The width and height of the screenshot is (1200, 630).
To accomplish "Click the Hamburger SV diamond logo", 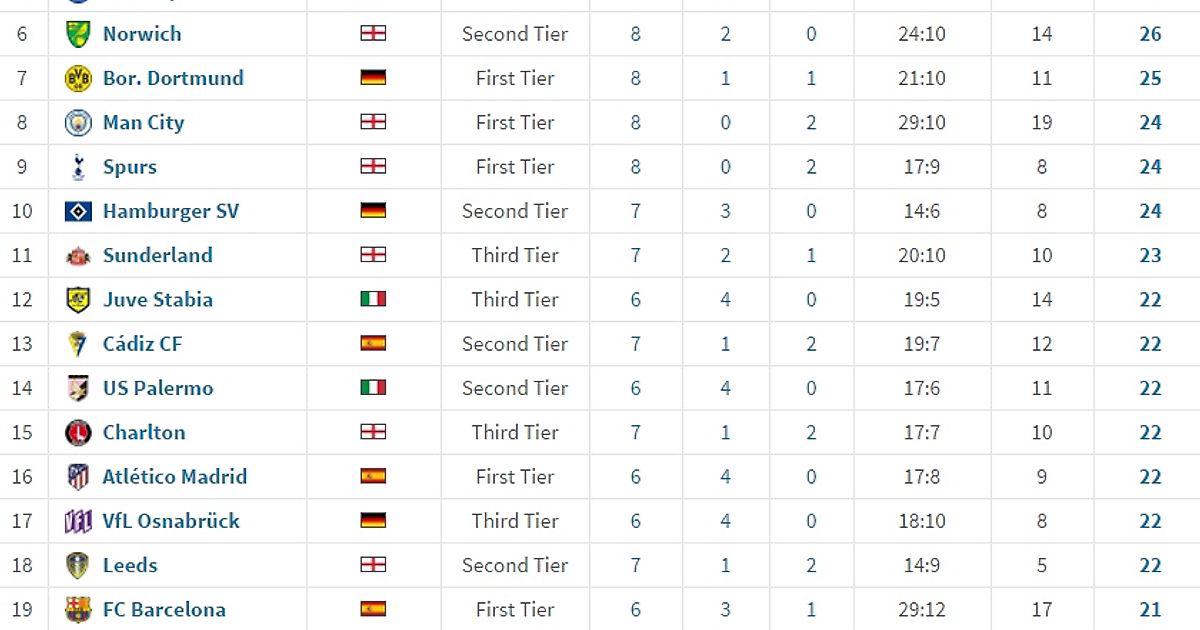I will tap(78, 211).
